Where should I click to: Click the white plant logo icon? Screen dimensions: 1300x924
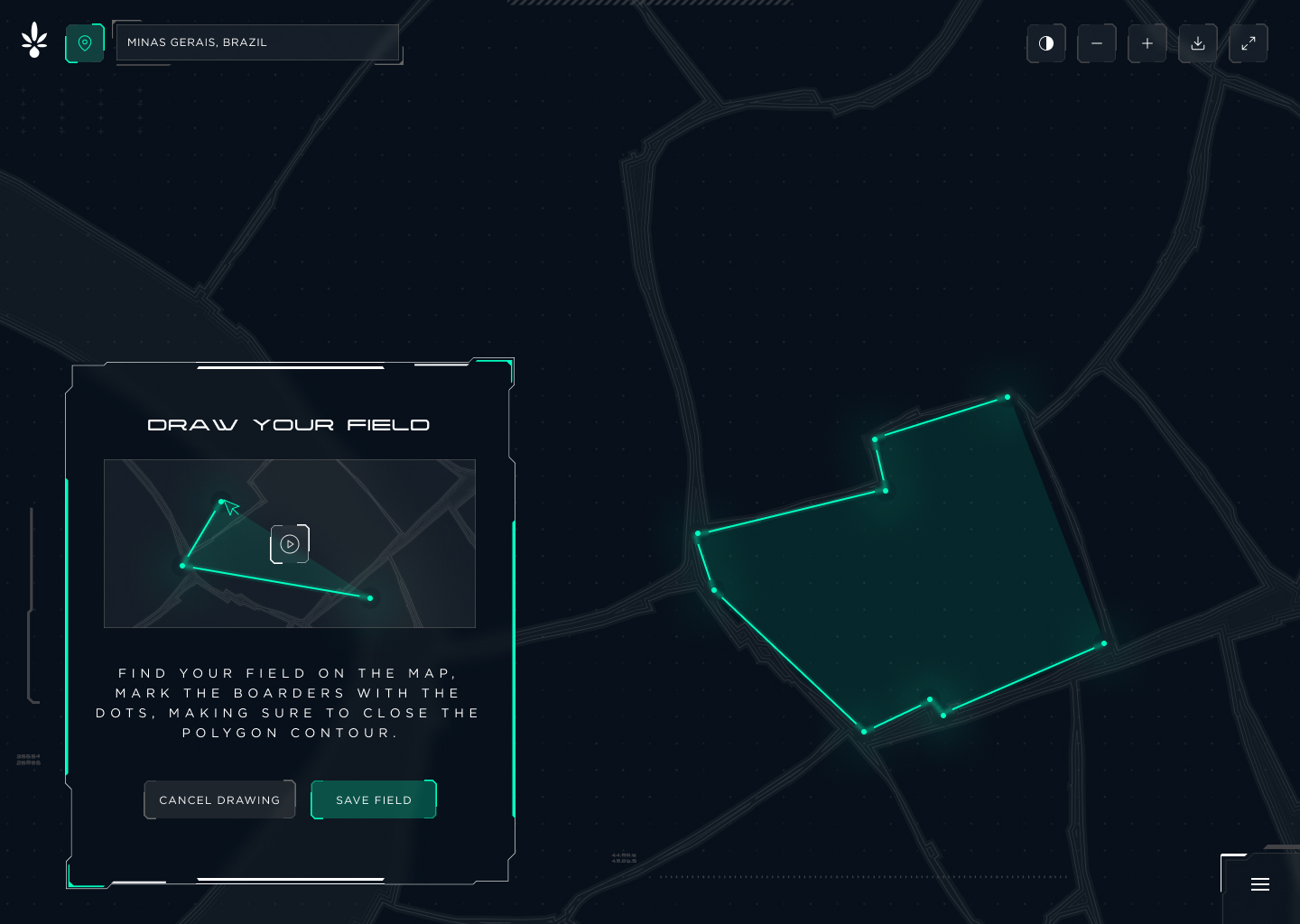click(x=34, y=41)
